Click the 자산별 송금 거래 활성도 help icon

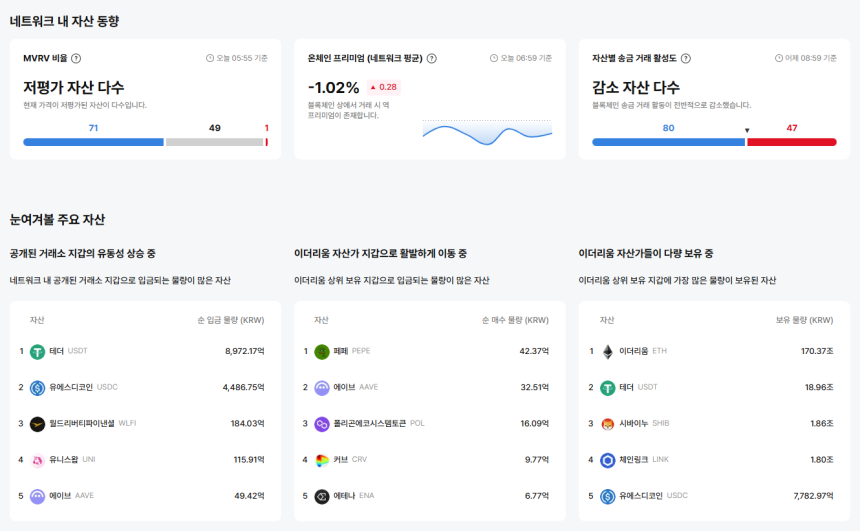686,58
